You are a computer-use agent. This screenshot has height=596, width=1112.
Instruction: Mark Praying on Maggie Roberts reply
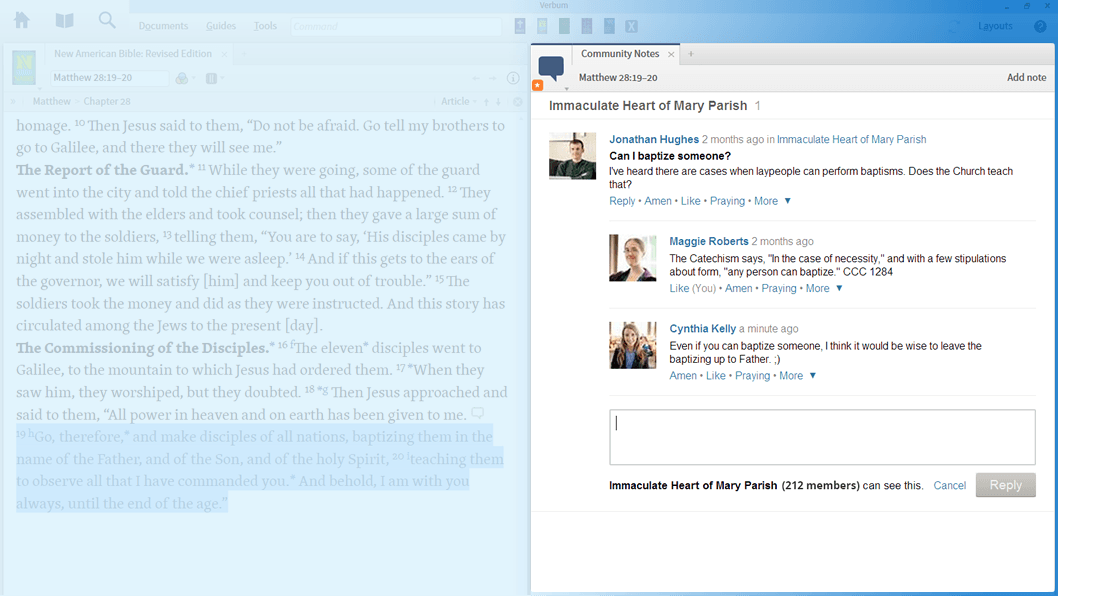click(779, 289)
